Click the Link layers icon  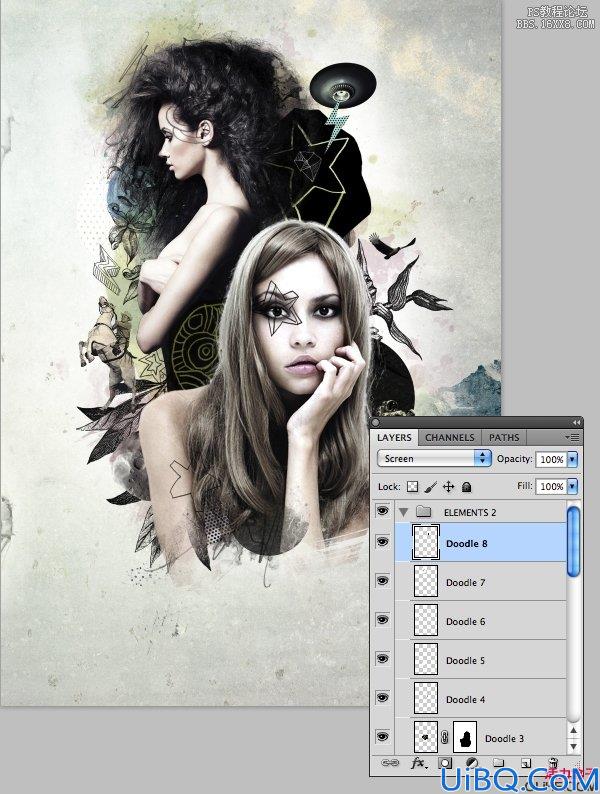(390, 763)
